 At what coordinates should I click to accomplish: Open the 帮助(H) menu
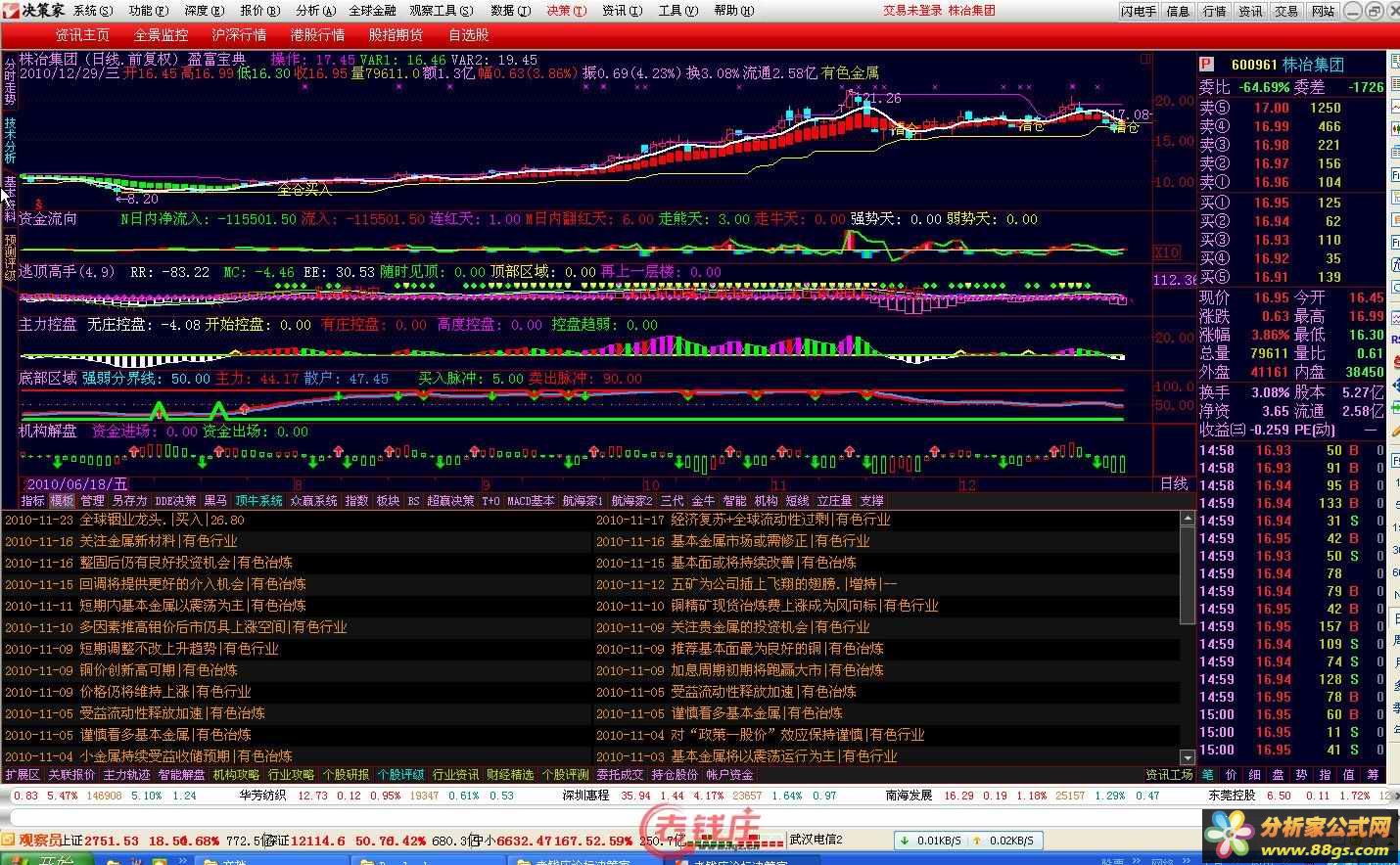pyautogui.click(x=734, y=11)
